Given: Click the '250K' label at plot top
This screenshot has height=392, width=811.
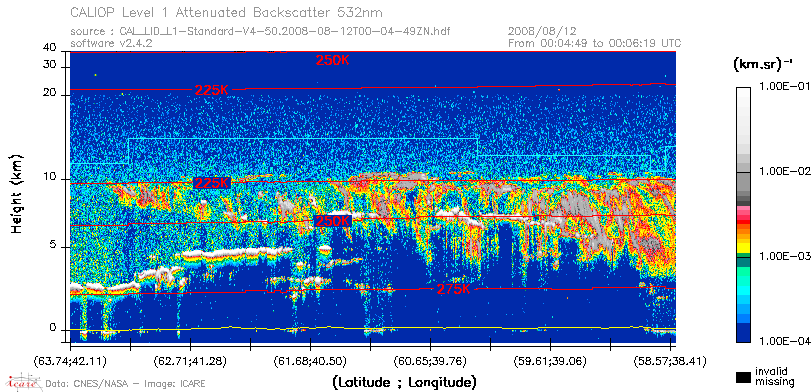Looking at the screenshot, I should (x=333, y=61).
